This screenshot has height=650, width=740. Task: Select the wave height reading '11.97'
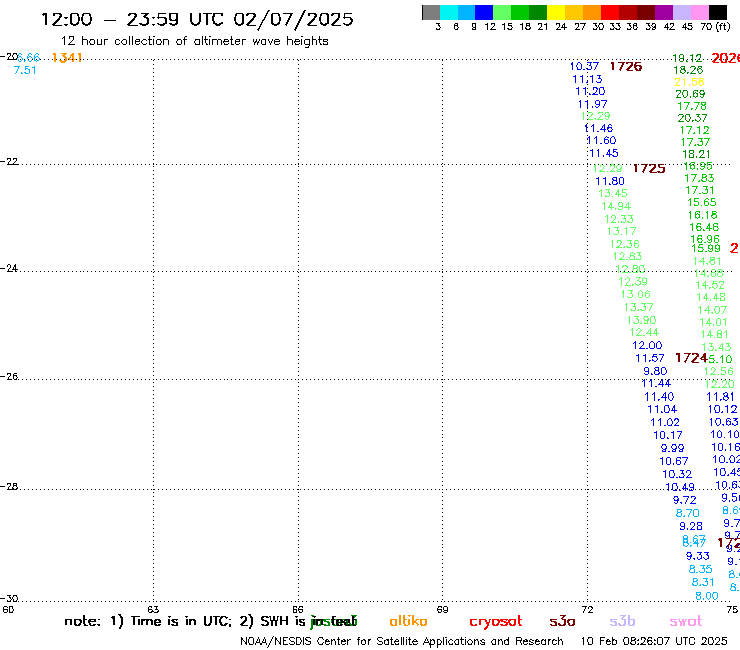[593, 104]
